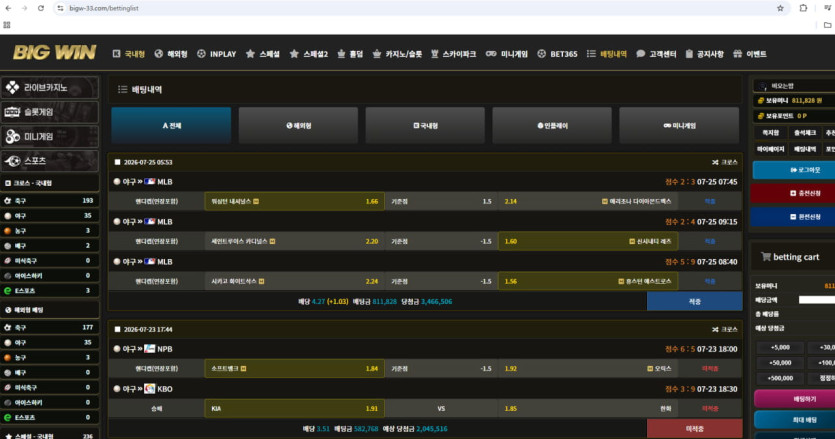The width and height of the screenshot is (835, 439).
Task: Click the 로그아웃 button
Action: pos(795,170)
